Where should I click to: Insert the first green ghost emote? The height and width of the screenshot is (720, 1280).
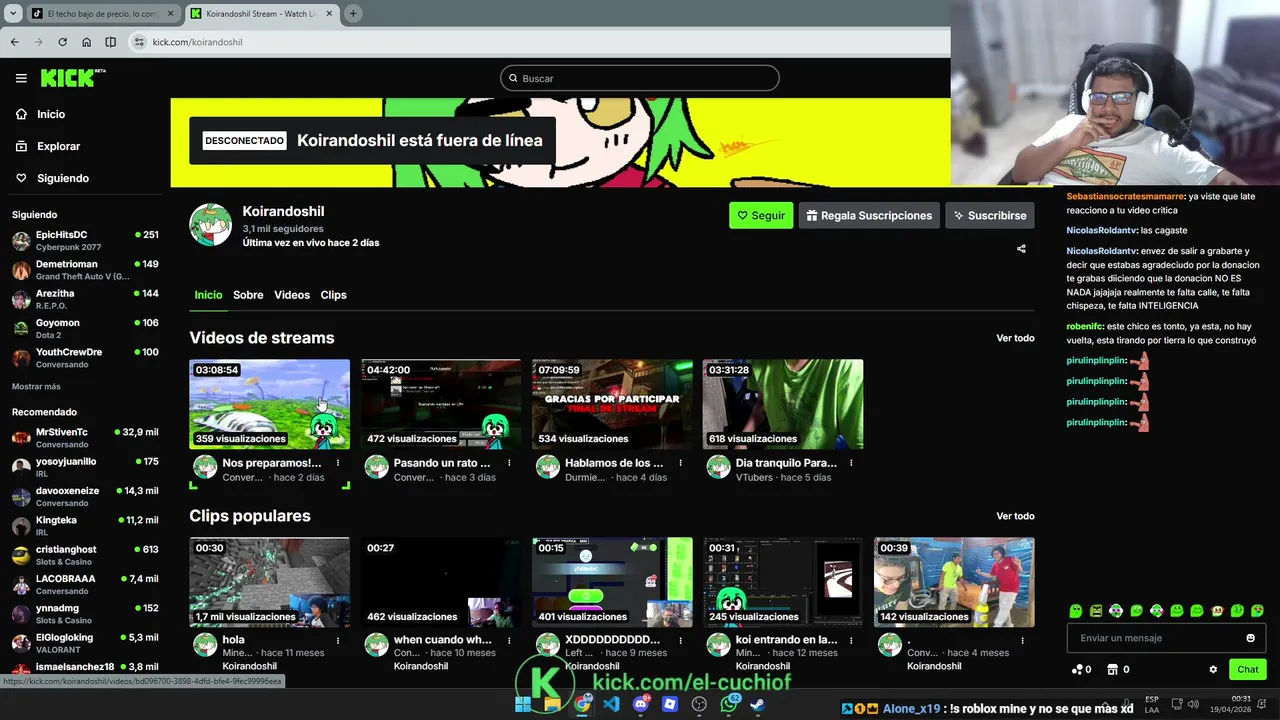coord(1076,610)
